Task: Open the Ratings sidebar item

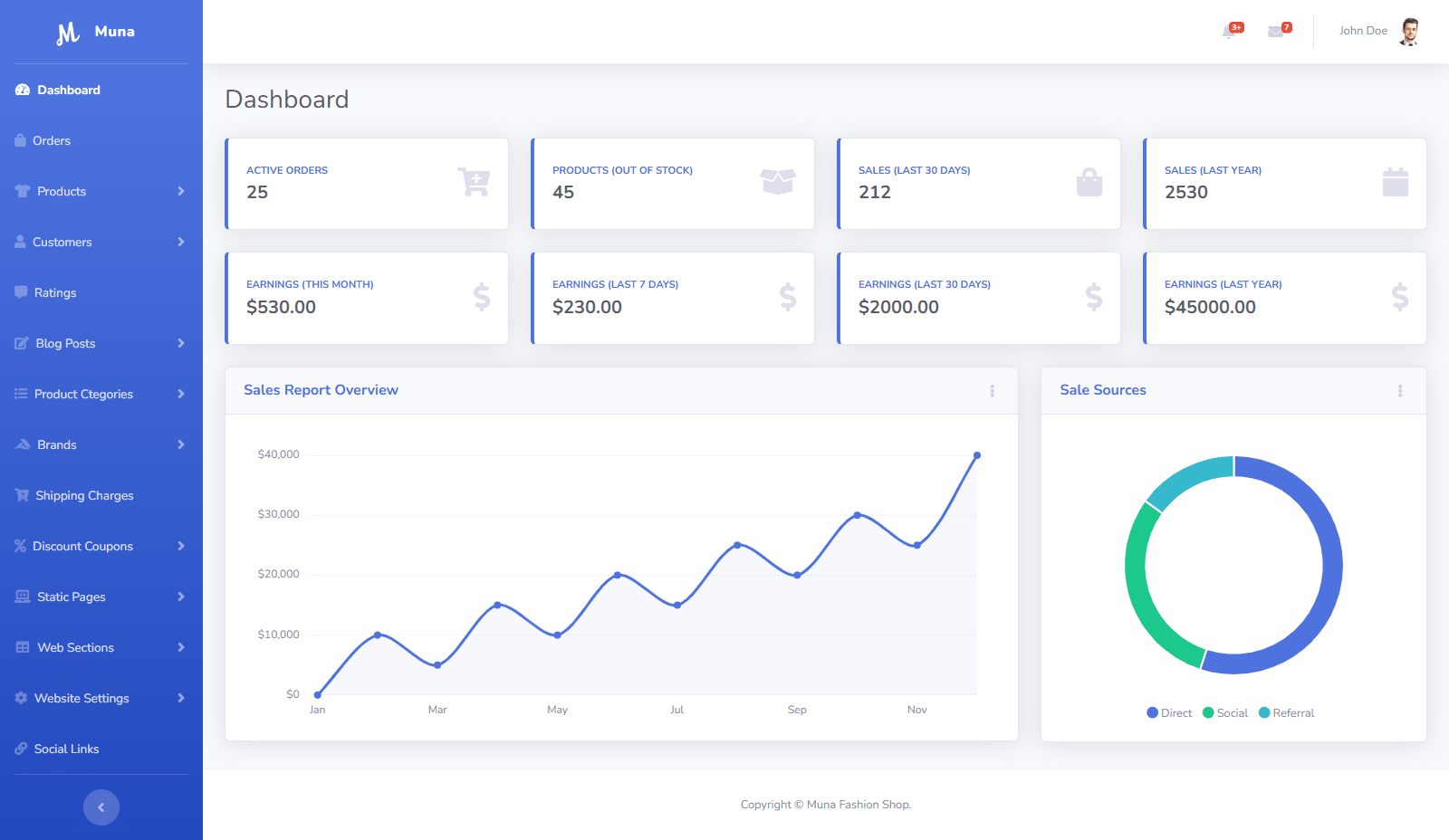Action: click(101, 292)
